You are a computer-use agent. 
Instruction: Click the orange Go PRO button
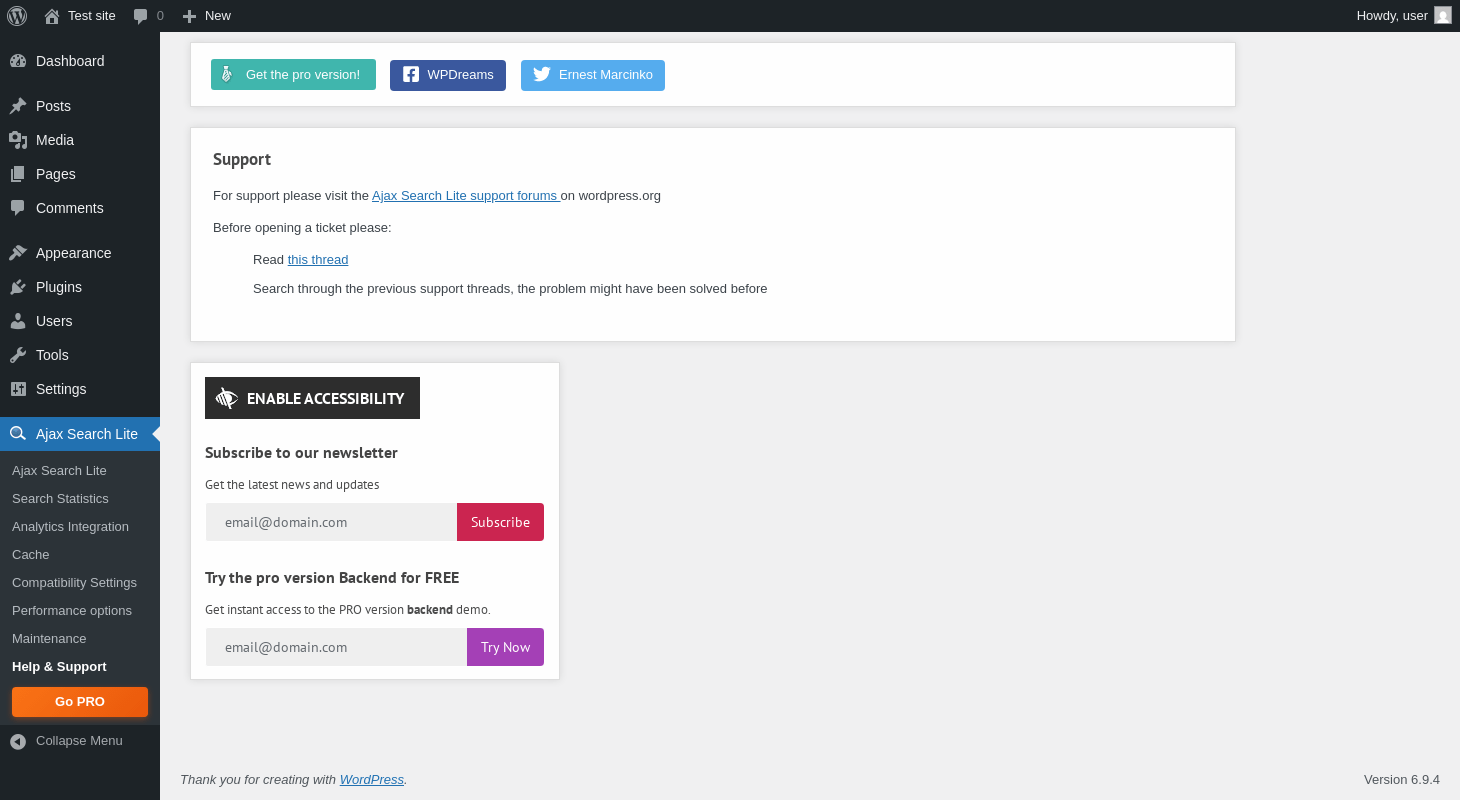[80, 702]
